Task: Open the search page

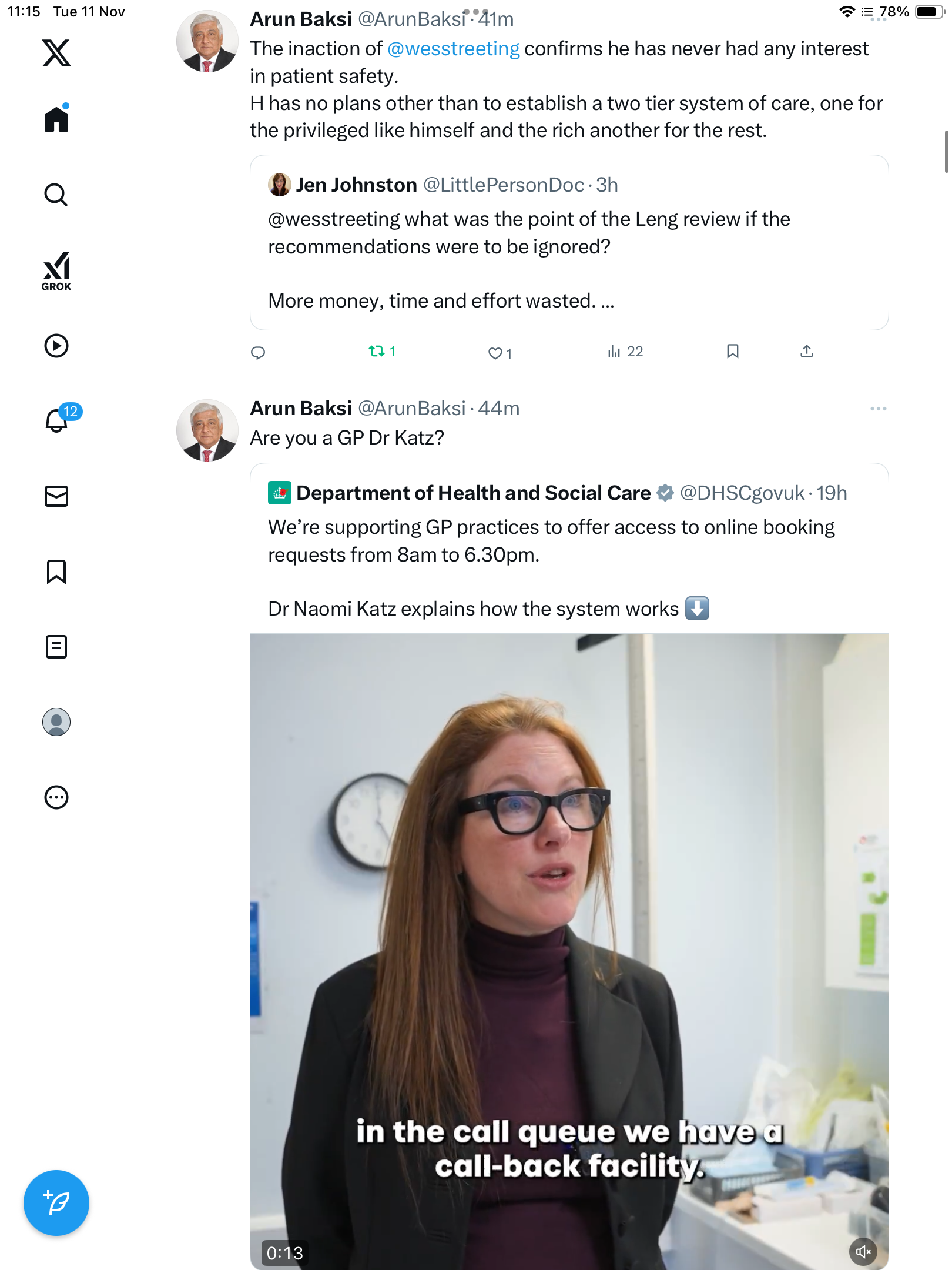Action: 56,195
